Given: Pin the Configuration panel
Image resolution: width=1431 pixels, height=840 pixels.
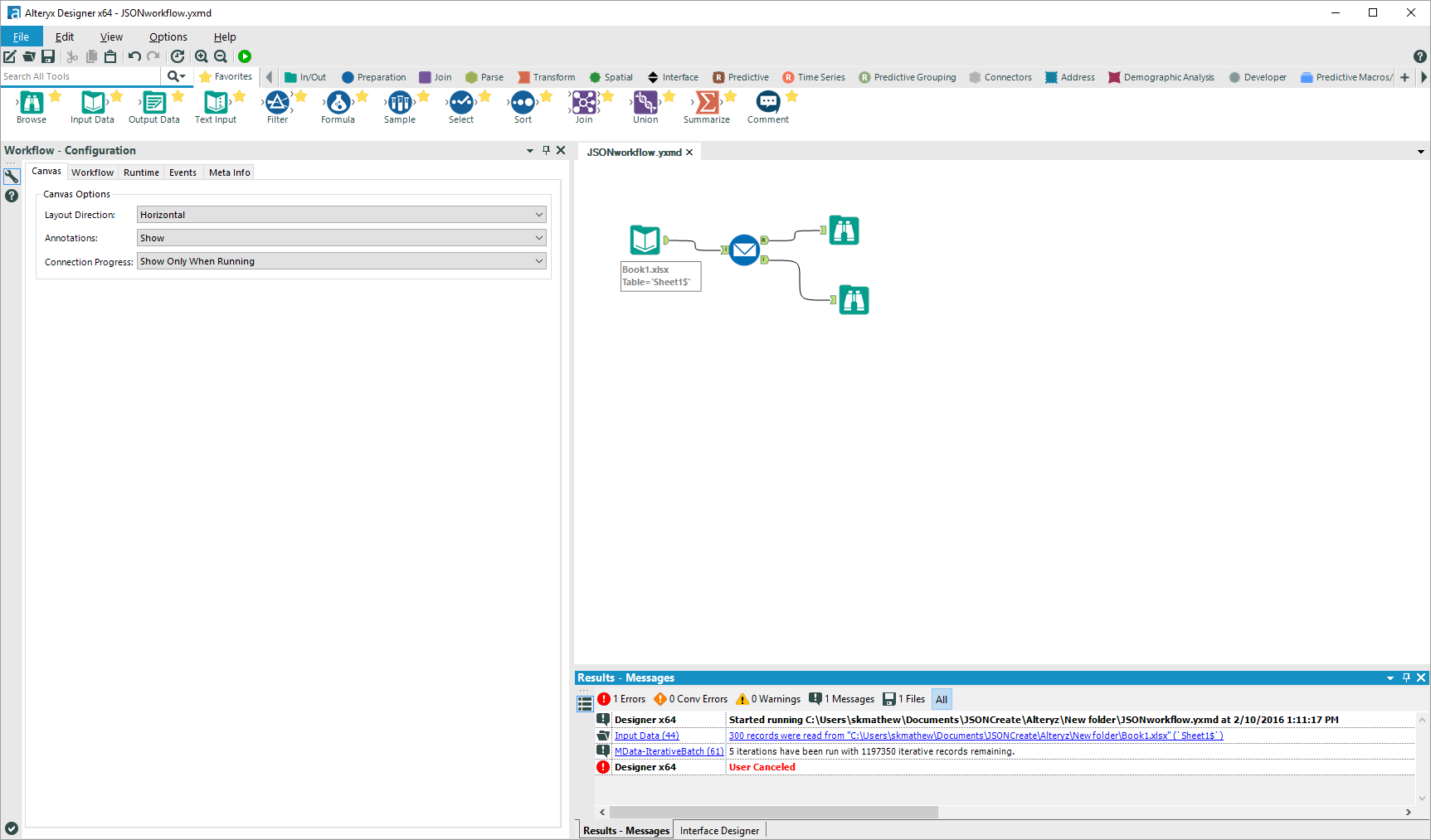Looking at the screenshot, I should click(x=546, y=150).
